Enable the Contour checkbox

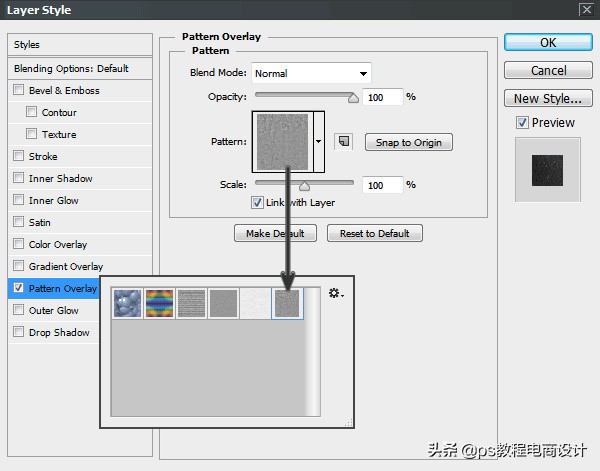coord(31,112)
